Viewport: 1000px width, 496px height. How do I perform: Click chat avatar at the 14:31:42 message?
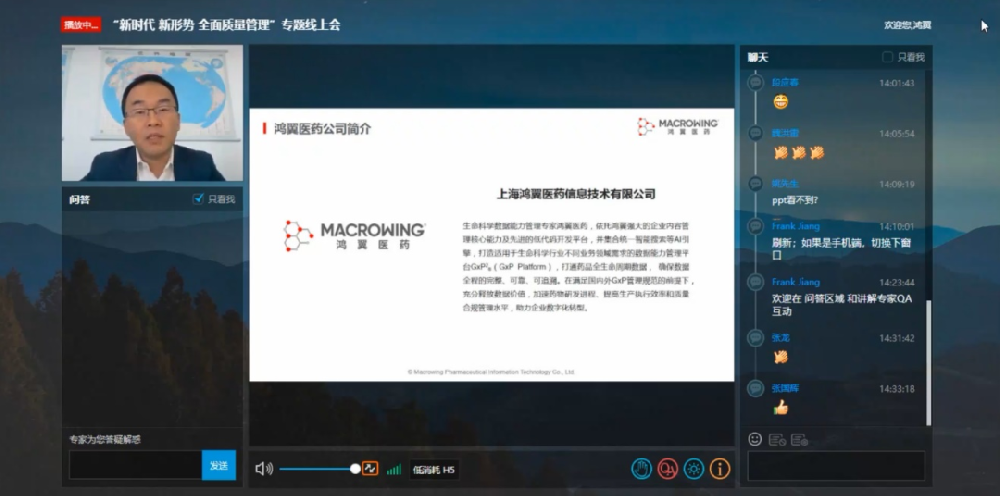pyautogui.click(x=756, y=338)
